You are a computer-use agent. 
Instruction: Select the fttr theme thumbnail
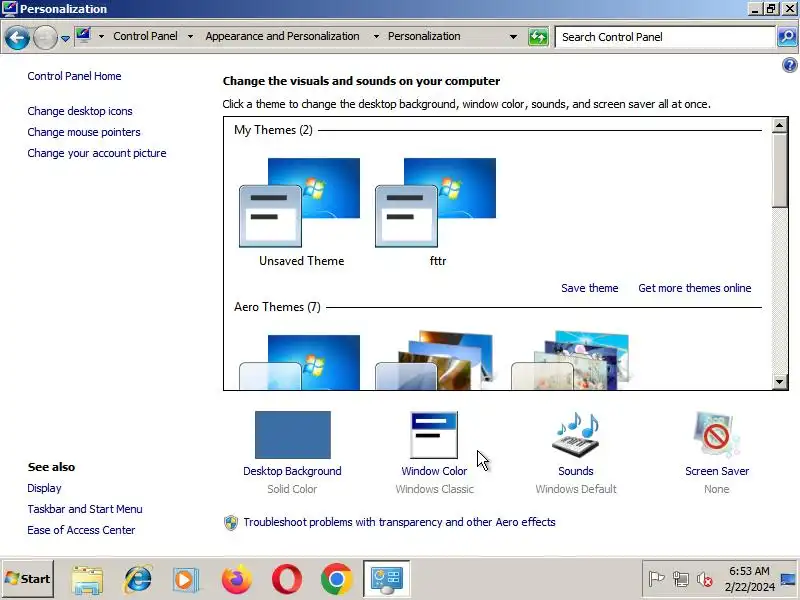(x=436, y=203)
